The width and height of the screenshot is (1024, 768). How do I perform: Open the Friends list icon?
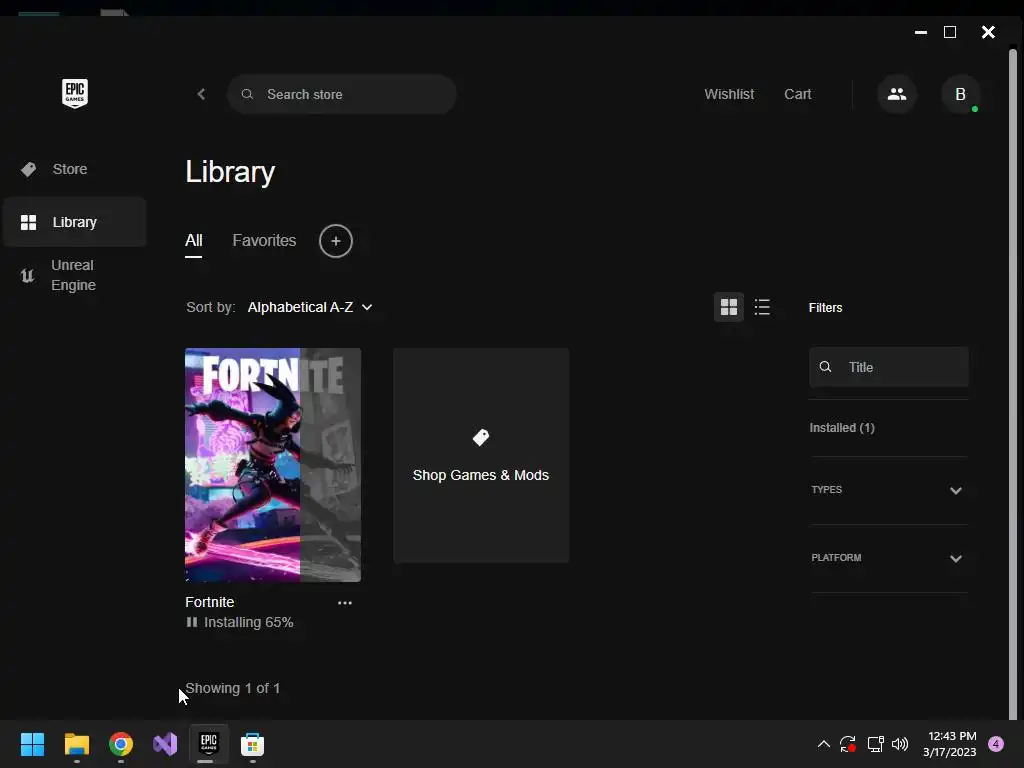tap(897, 94)
